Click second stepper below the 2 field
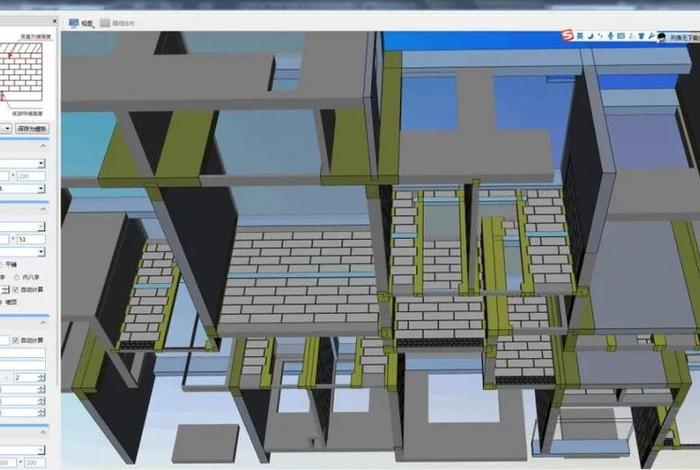 42,389
